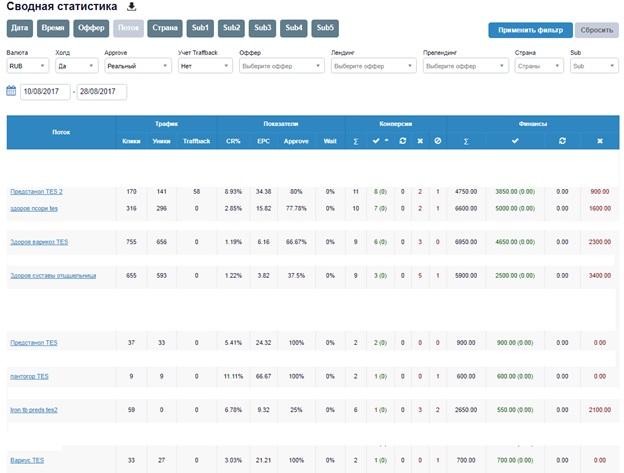
Task: Select the 4750.00 finance total cell
Action: 466,192
